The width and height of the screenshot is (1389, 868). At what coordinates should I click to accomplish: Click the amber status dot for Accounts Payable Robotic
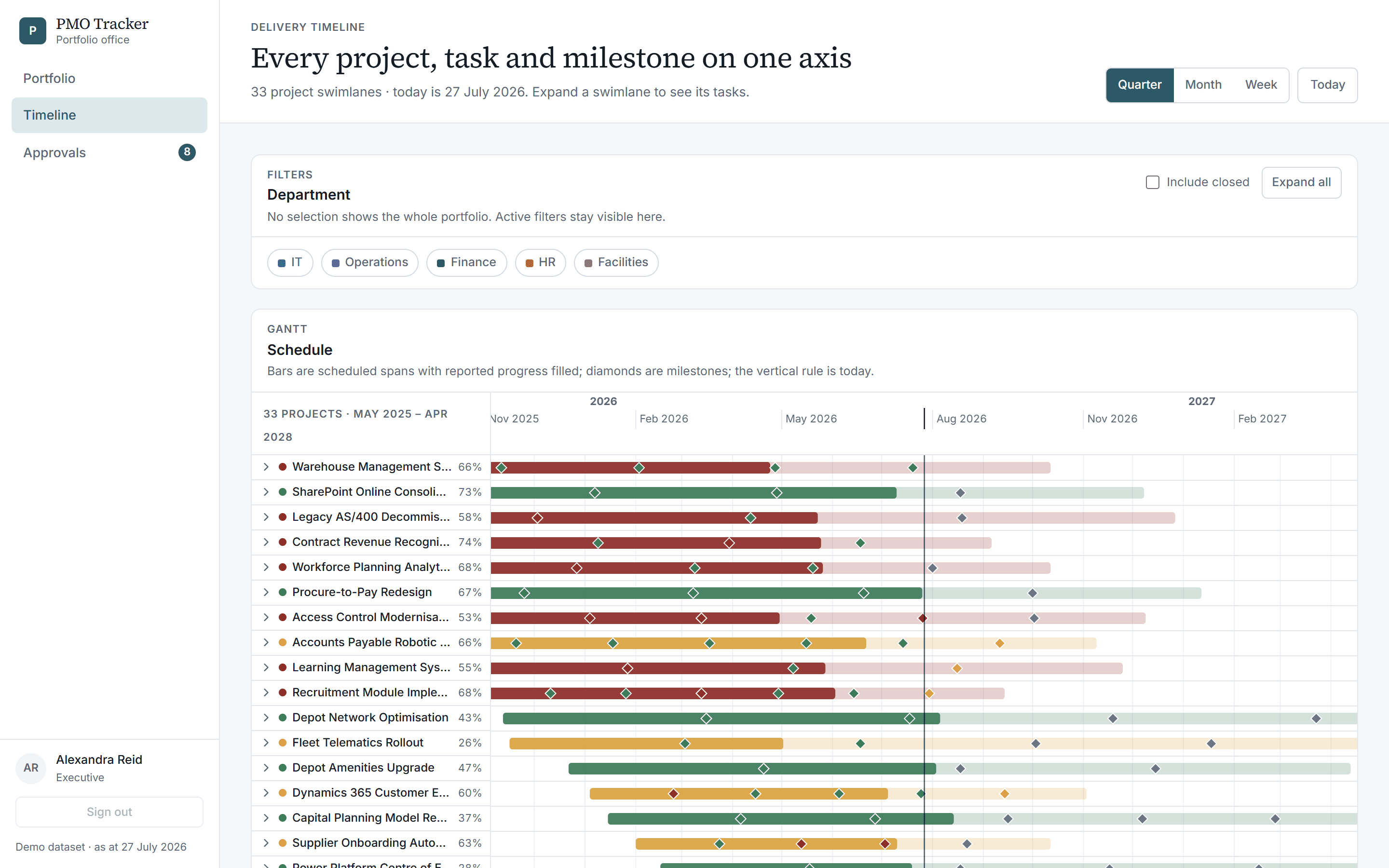point(283,642)
